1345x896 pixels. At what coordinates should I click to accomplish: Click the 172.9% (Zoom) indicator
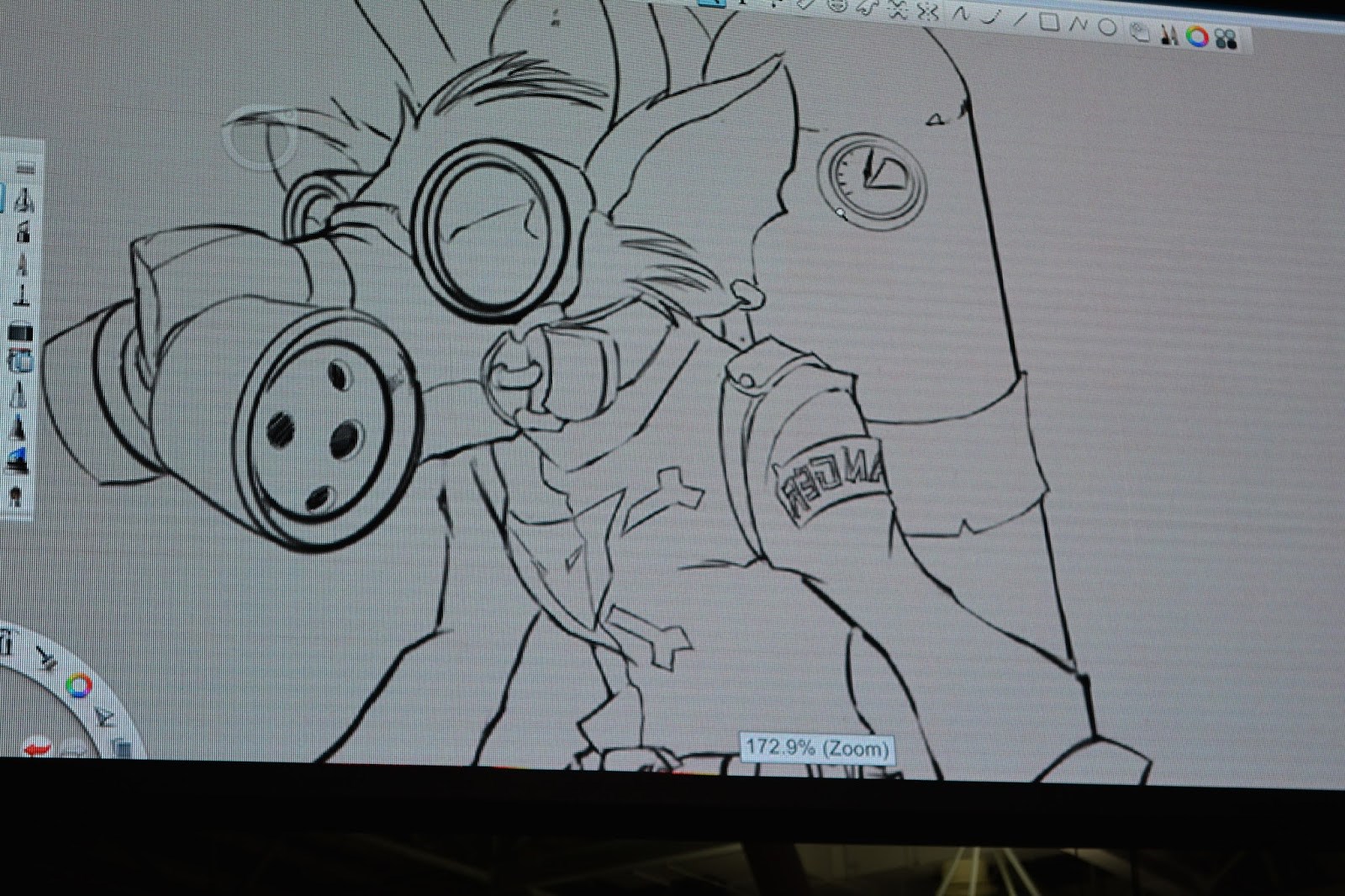pos(817,748)
